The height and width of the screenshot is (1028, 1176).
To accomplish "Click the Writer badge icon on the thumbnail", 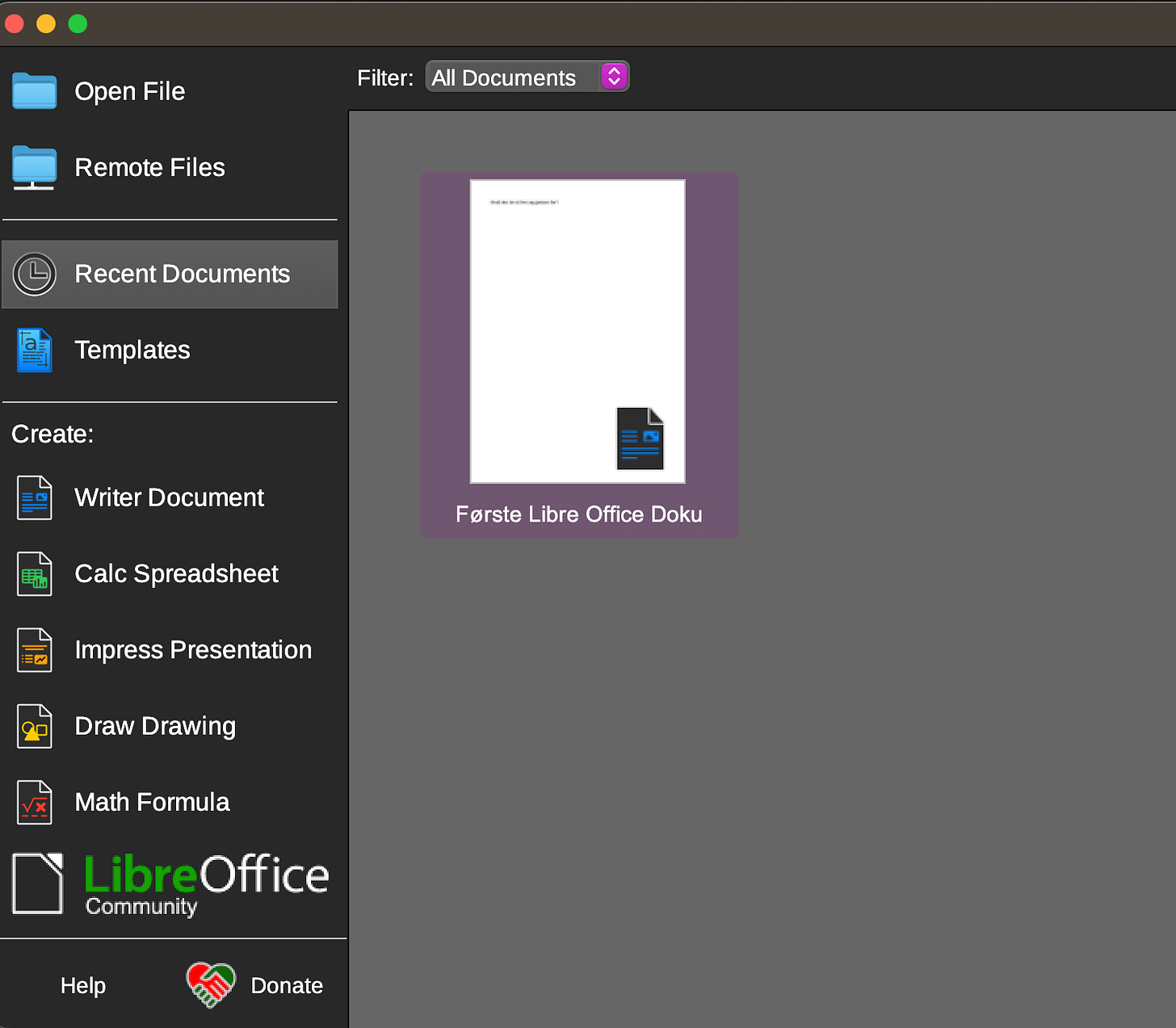I will [640, 438].
